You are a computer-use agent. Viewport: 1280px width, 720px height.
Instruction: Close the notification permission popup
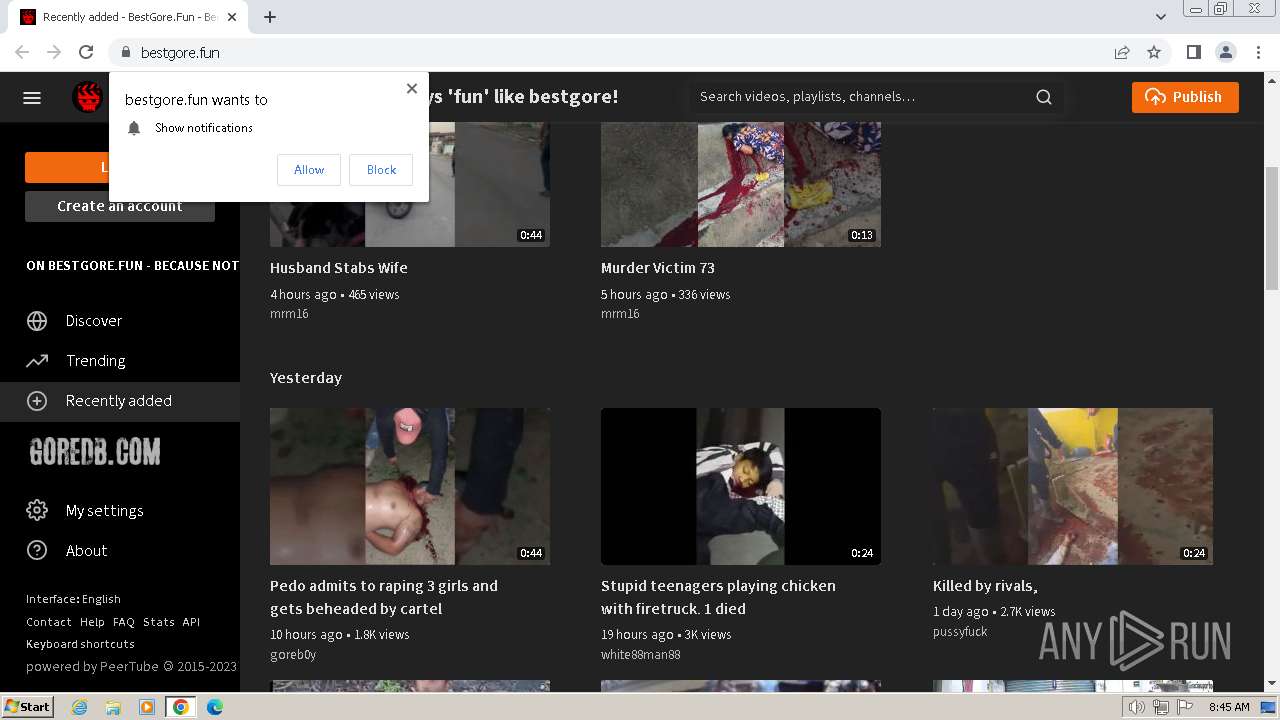412,88
